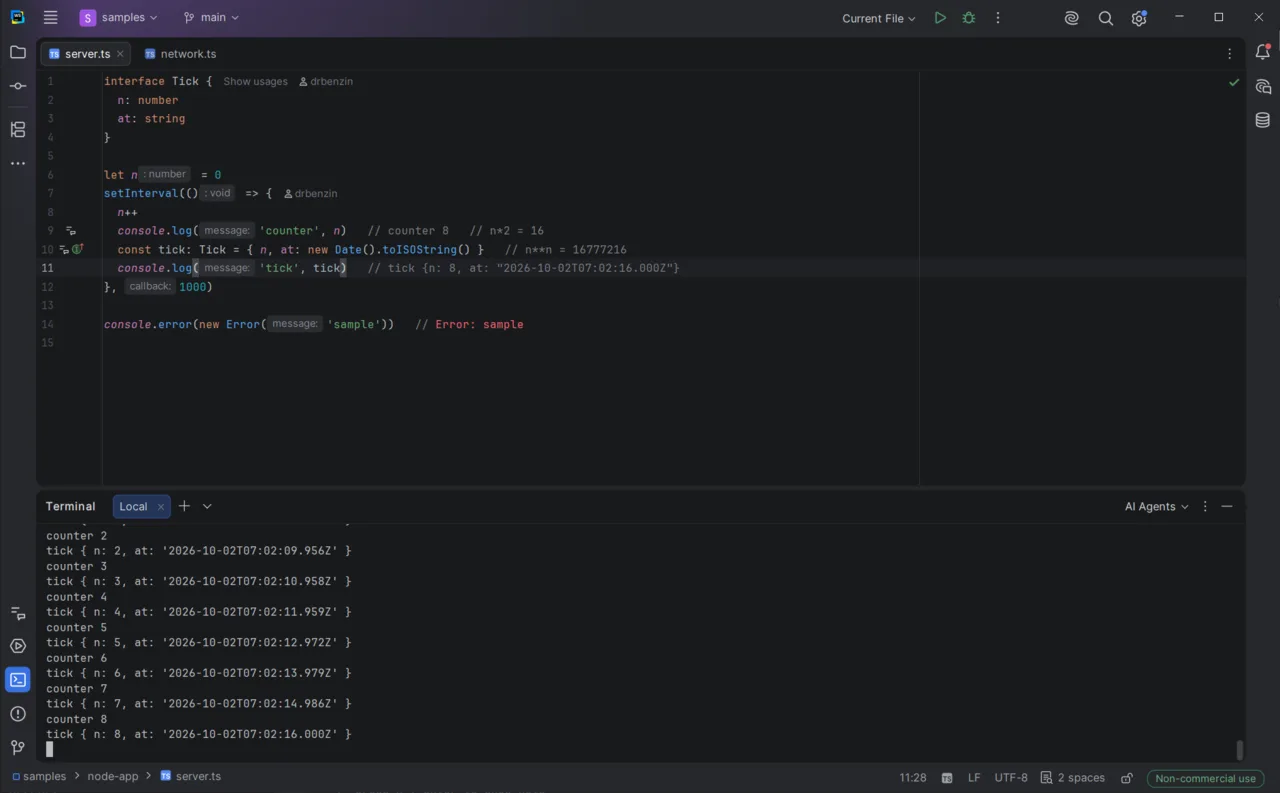Open the AI assistant swirl icon
1280x793 pixels.
(x=1072, y=18)
